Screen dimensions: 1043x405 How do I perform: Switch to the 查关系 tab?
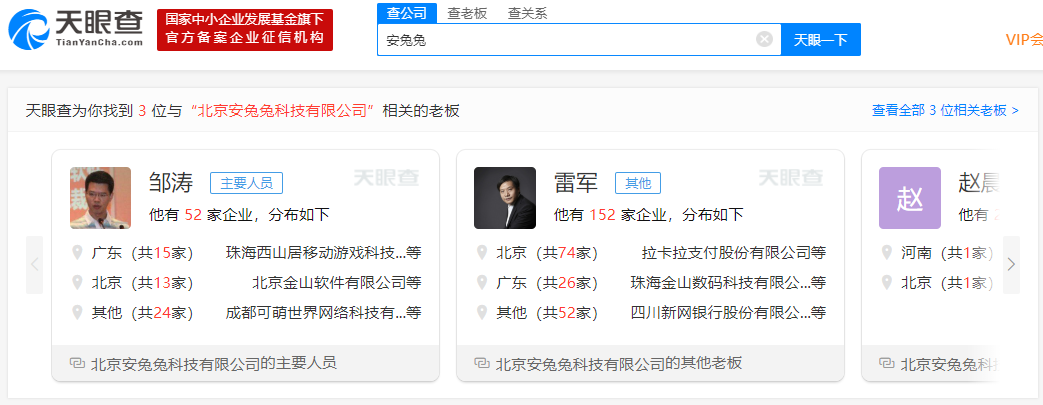527,13
